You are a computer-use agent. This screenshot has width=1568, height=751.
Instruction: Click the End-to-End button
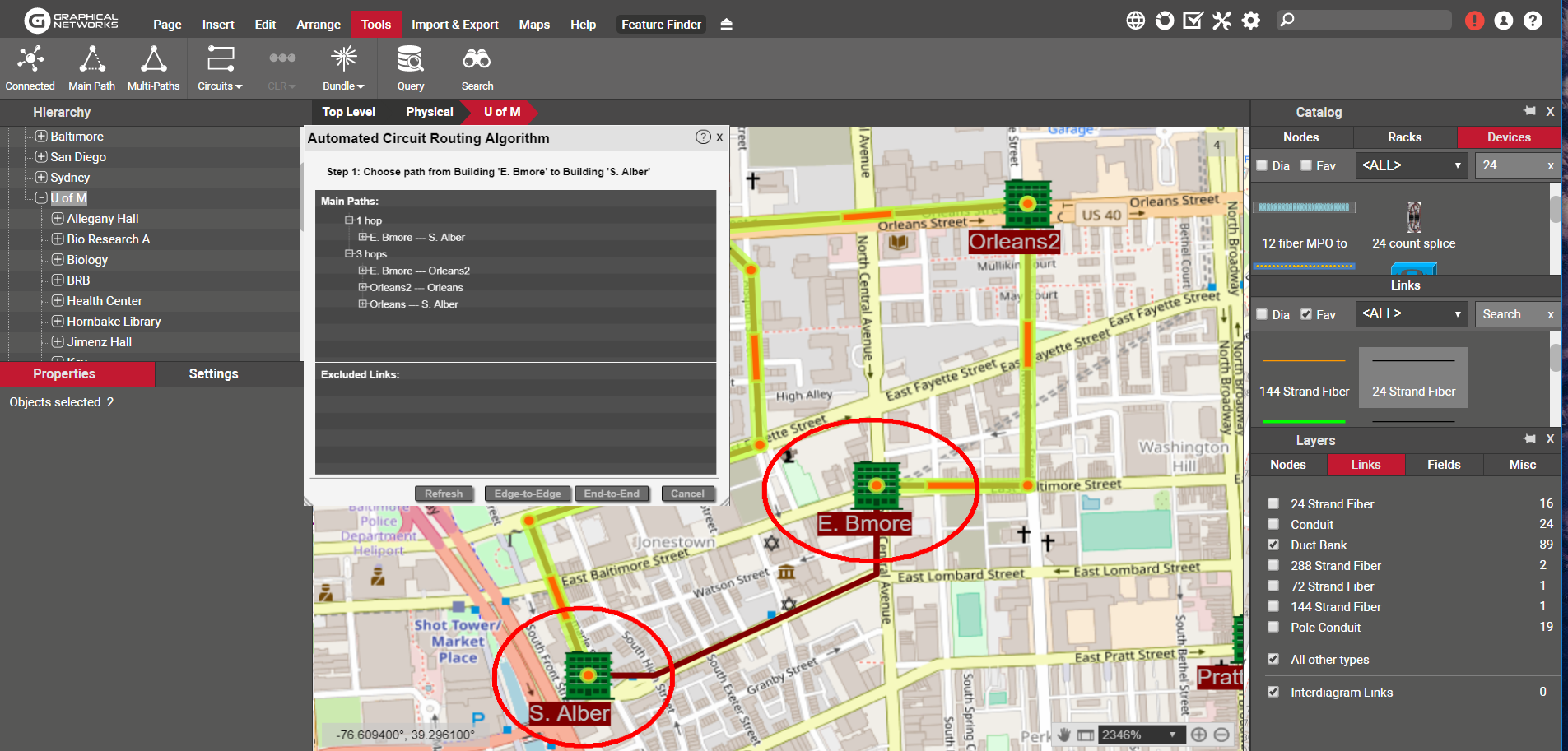coord(612,494)
